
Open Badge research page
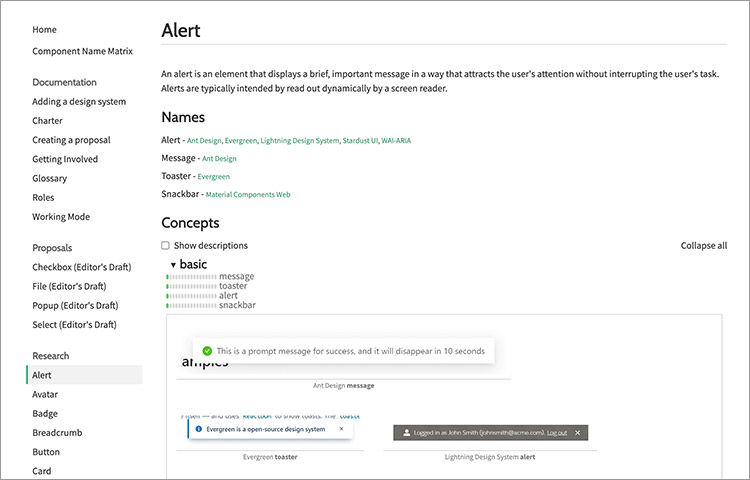point(44,414)
